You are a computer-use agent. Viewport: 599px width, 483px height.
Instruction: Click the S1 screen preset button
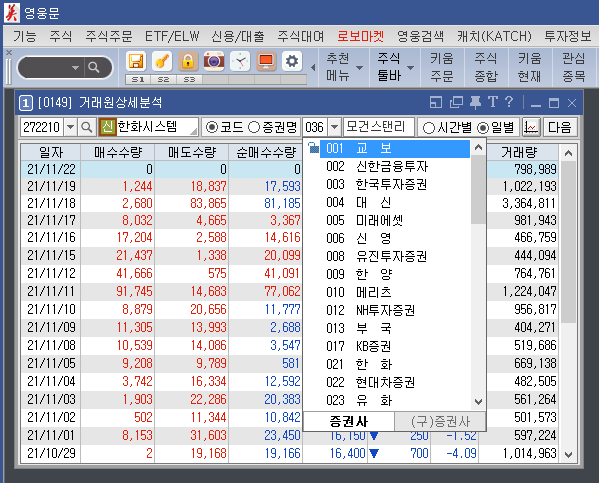coord(138,79)
